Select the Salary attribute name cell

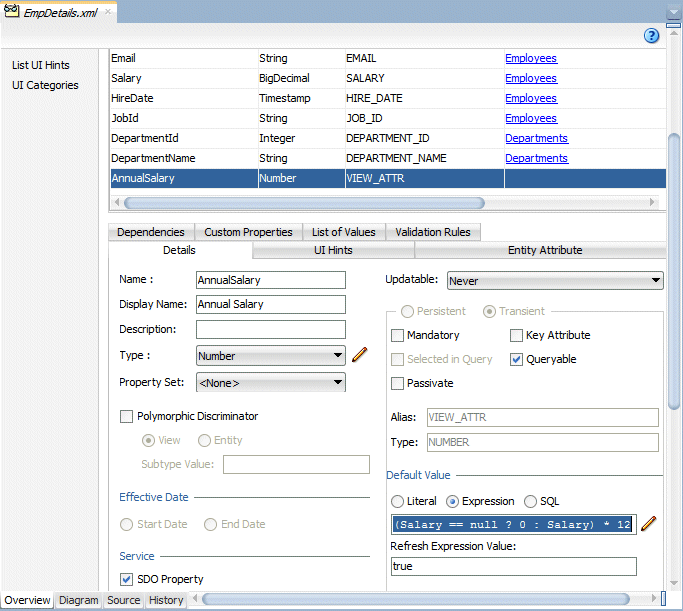point(184,78)
